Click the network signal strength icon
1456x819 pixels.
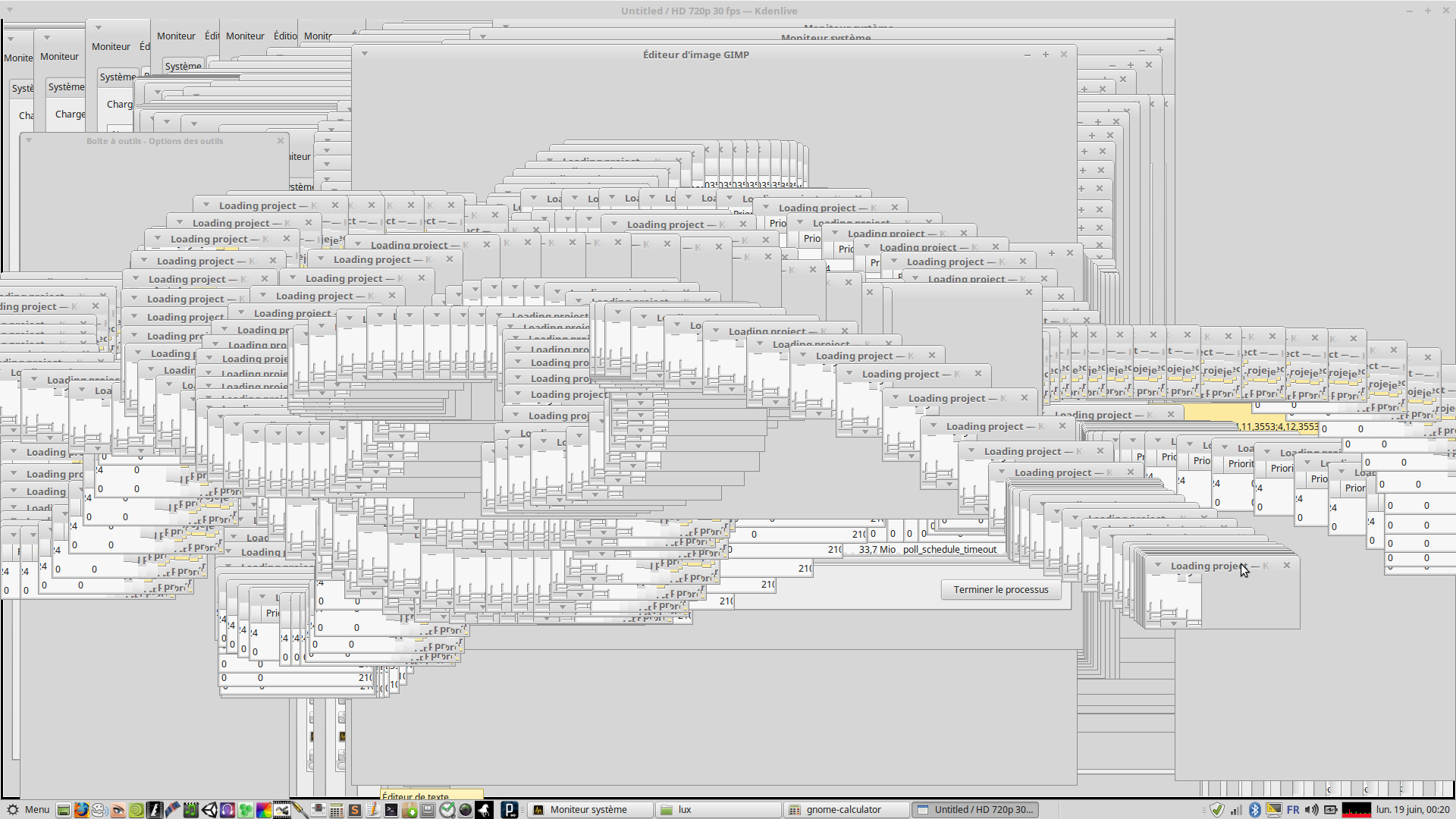tap(1236, 810)
